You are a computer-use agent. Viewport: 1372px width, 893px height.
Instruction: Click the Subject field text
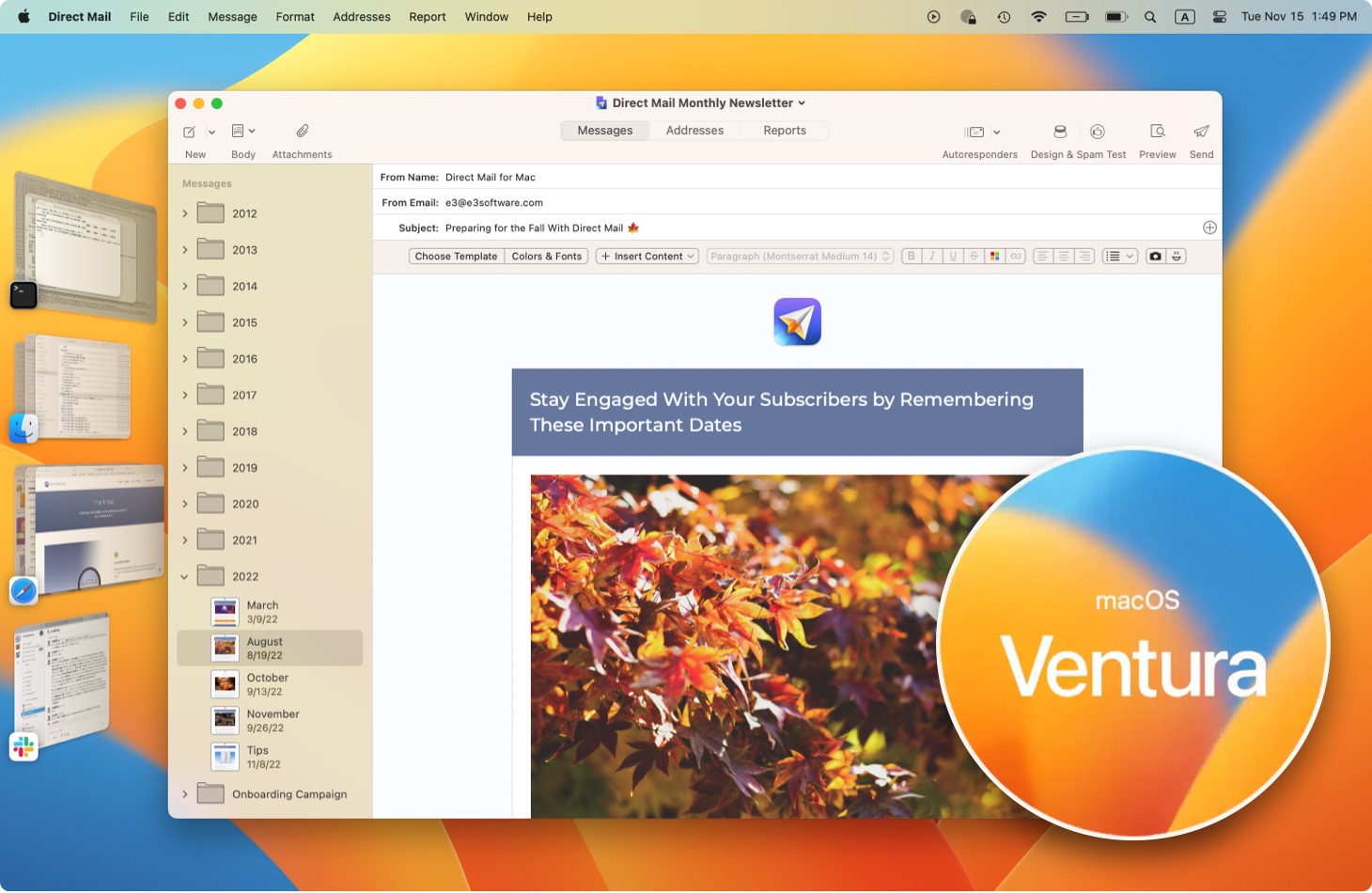click(x=542, y=227)
